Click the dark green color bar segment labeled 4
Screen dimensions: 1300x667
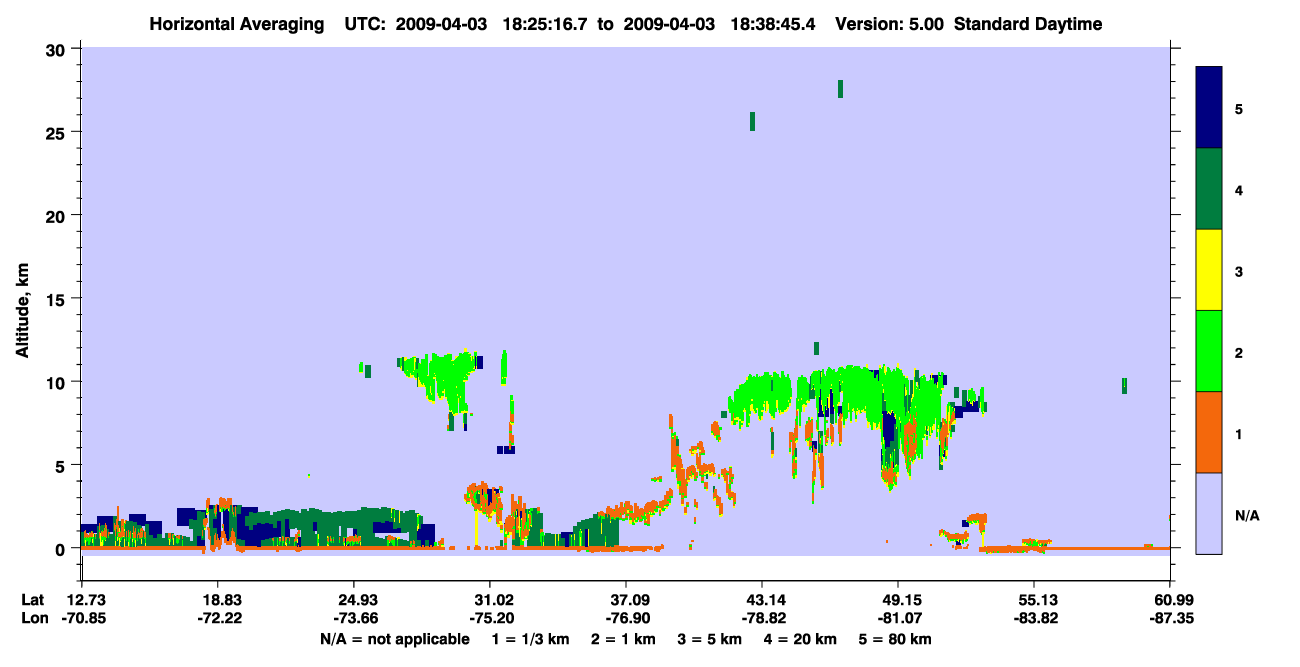tap(1209, 189)
